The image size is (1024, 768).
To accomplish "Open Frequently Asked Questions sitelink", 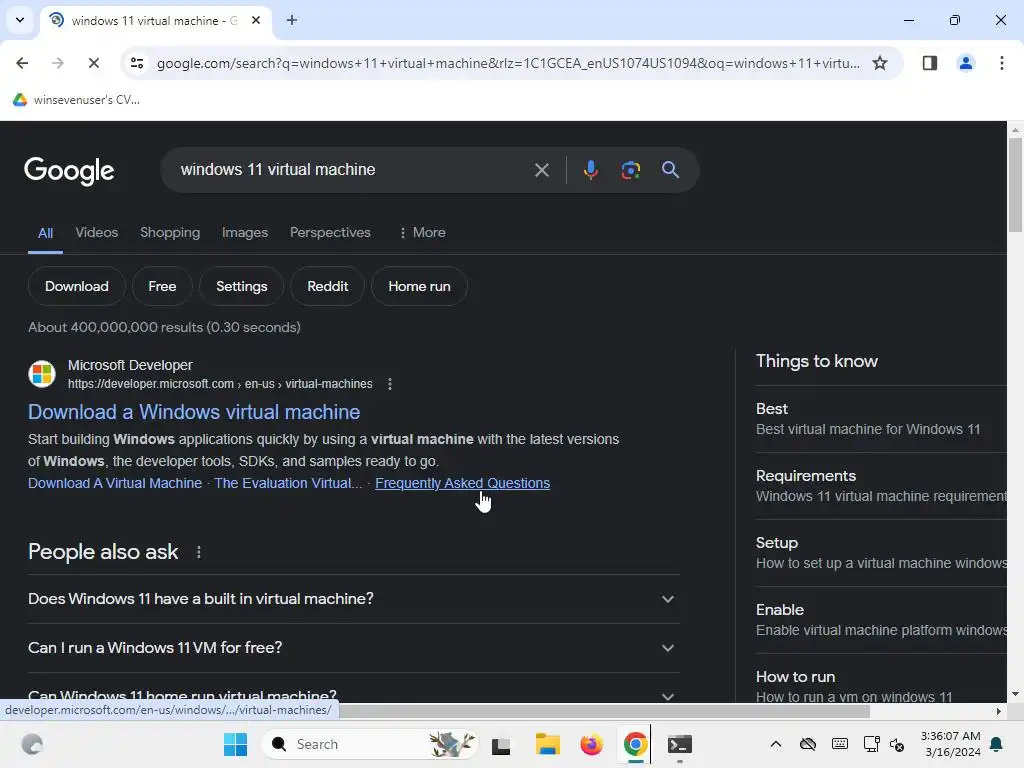I will (462, 483).
